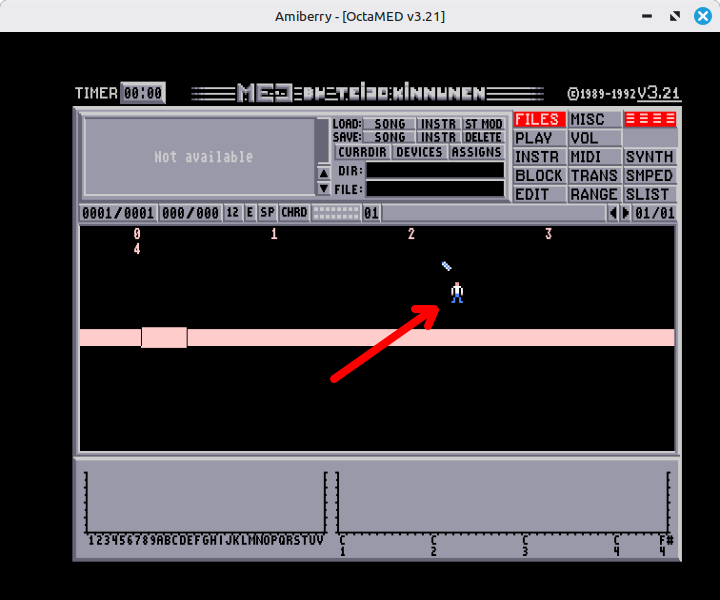Click the 01 instrument number box
Image resolution: width=720 pixels, height=600 pixels.
point(371,213)
